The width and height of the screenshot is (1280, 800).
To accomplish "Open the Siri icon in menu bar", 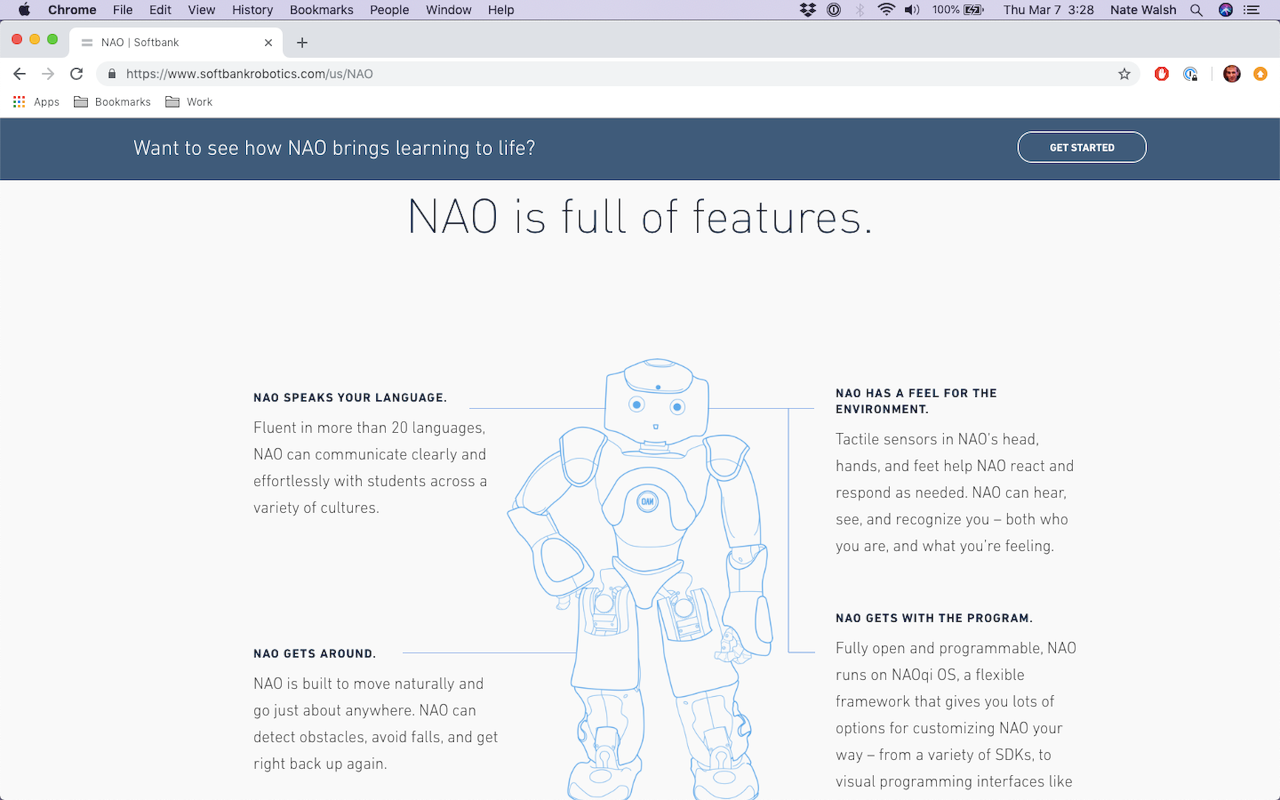I will [1226, 10].
